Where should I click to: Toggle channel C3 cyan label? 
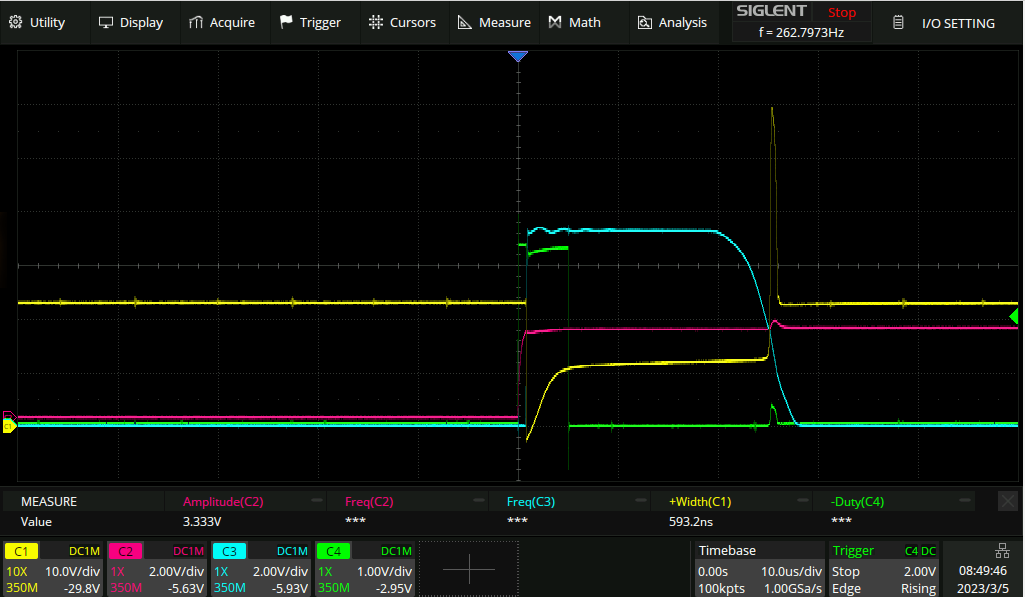[229, 551]
